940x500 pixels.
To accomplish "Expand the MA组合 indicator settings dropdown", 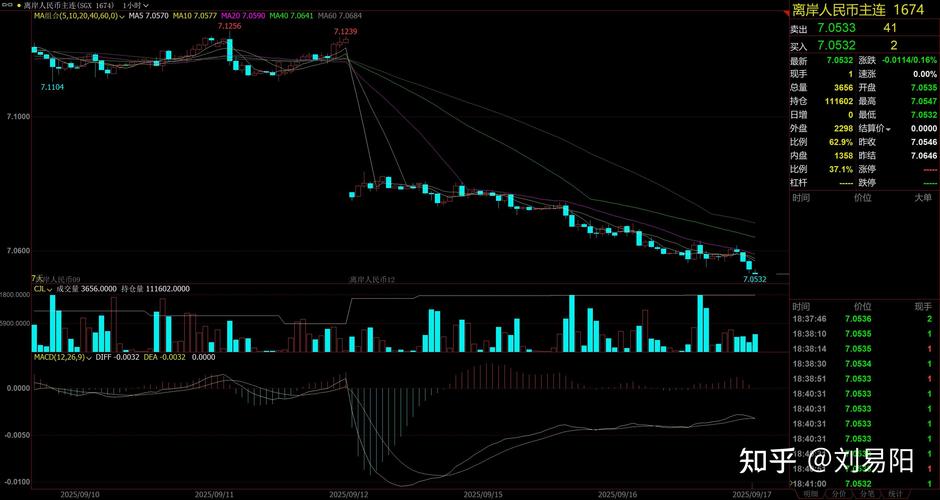I will (x=119, y=17).
